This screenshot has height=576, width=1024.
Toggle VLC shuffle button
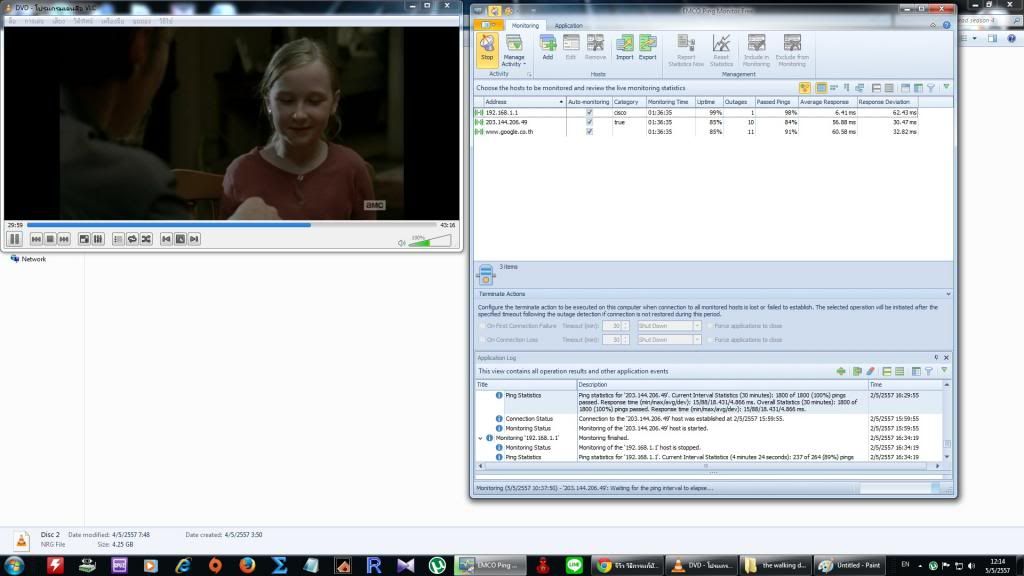pyautogui.click(x=146, y=239)
